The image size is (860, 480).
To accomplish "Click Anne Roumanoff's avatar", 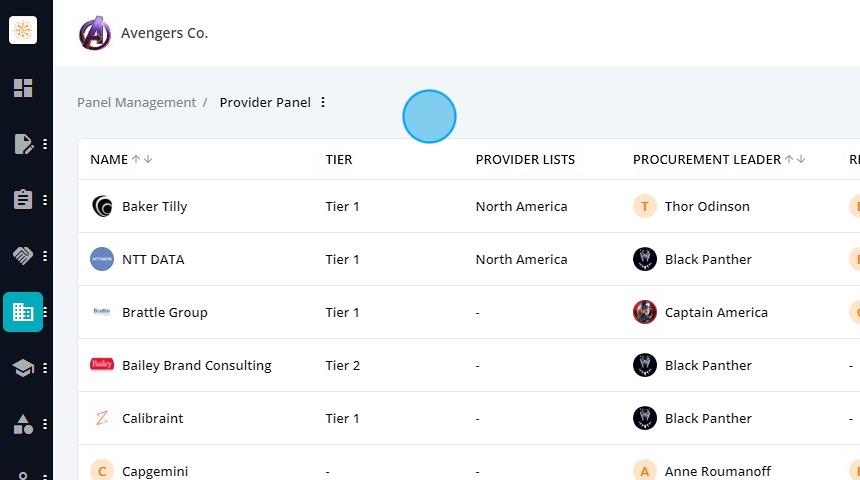I will click(x=645, y=471).
